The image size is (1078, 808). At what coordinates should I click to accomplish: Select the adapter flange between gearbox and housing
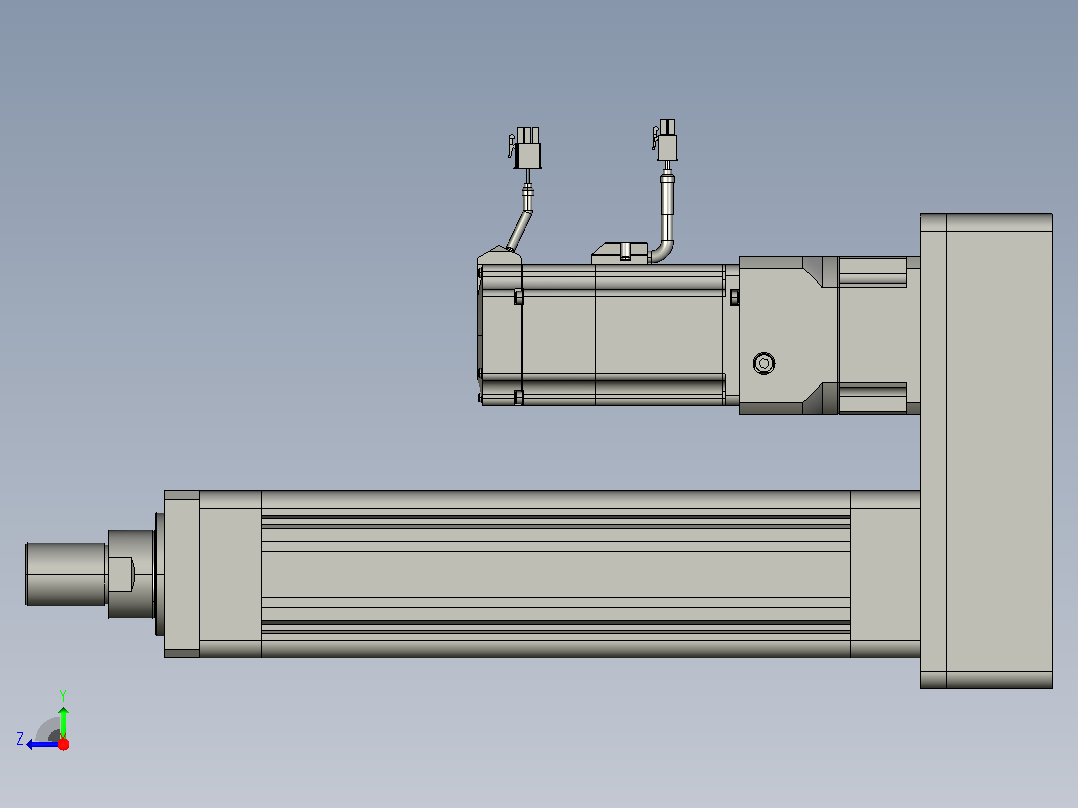click(x=879, y=336)
